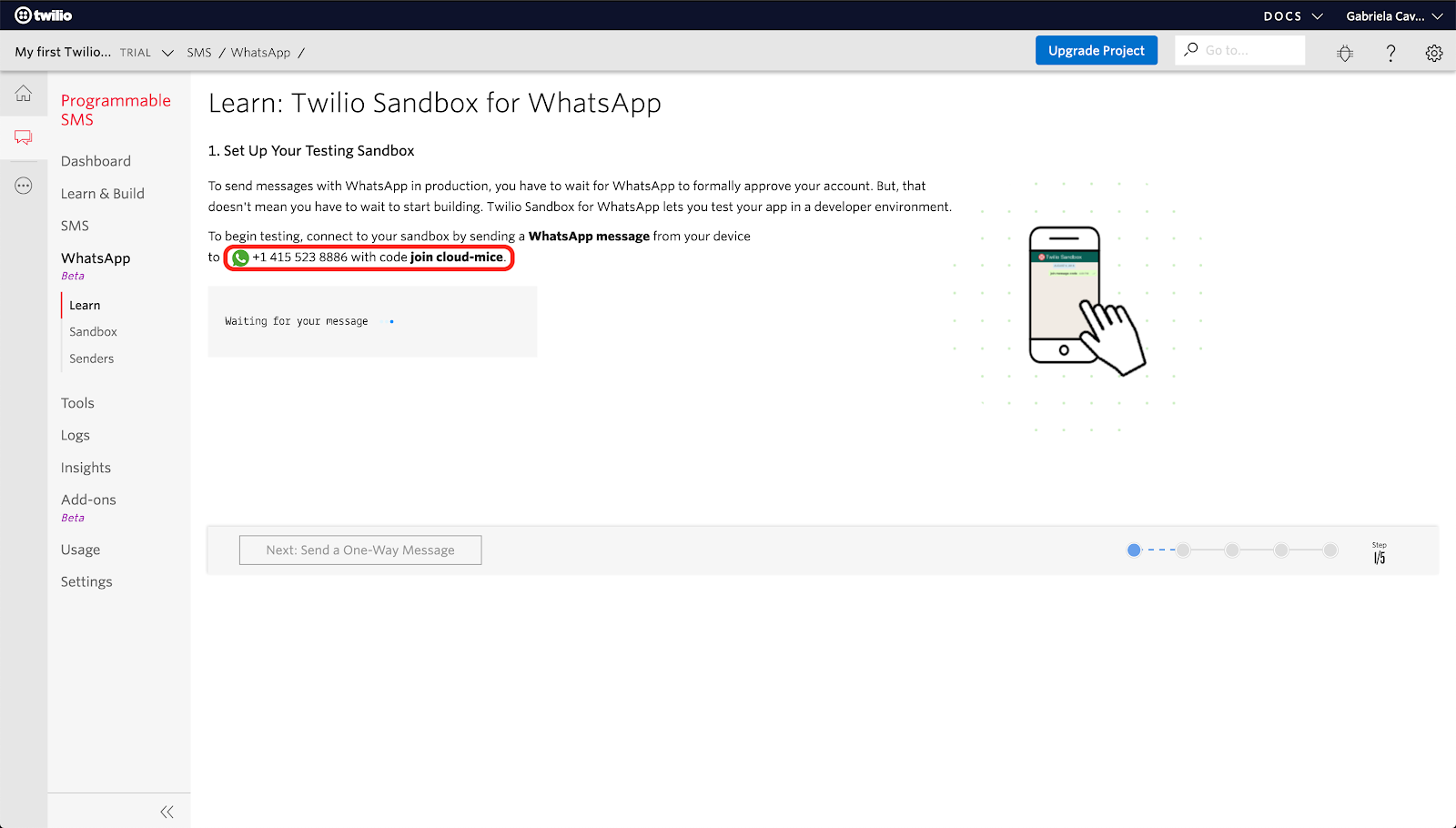This screenshot has width=1456, height=828.
Task: Click WhatsApp in the breadcrumb
Action: [260, 53]
